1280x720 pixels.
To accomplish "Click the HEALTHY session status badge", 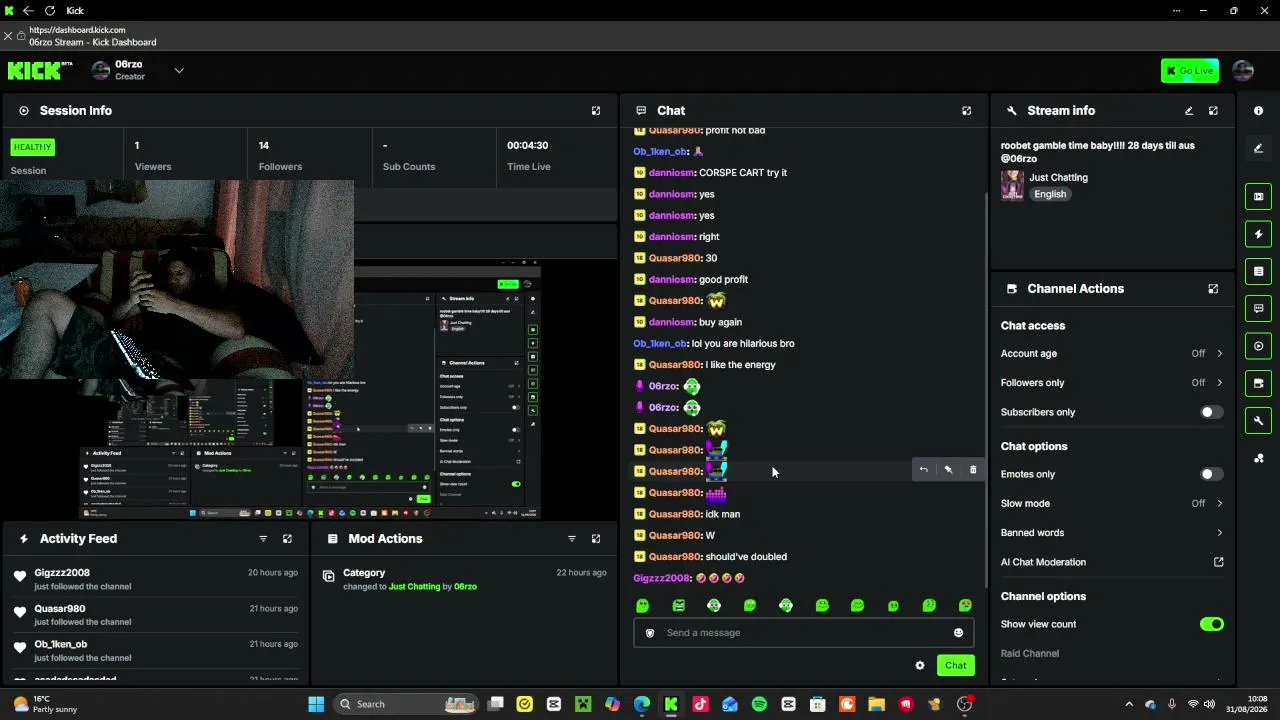I will click(x=32, y=147).
